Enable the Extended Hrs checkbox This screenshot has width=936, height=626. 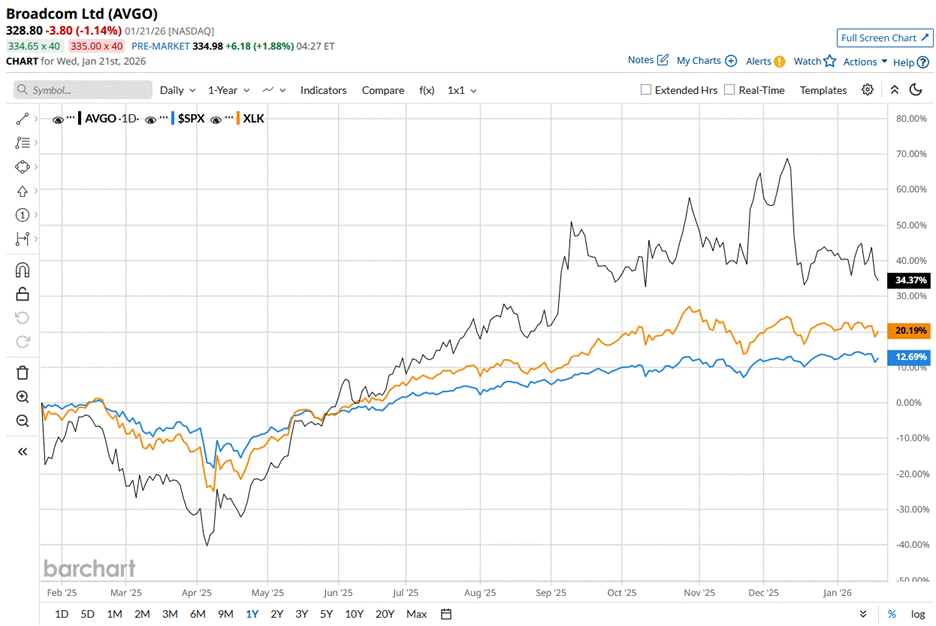coord(645,90)
